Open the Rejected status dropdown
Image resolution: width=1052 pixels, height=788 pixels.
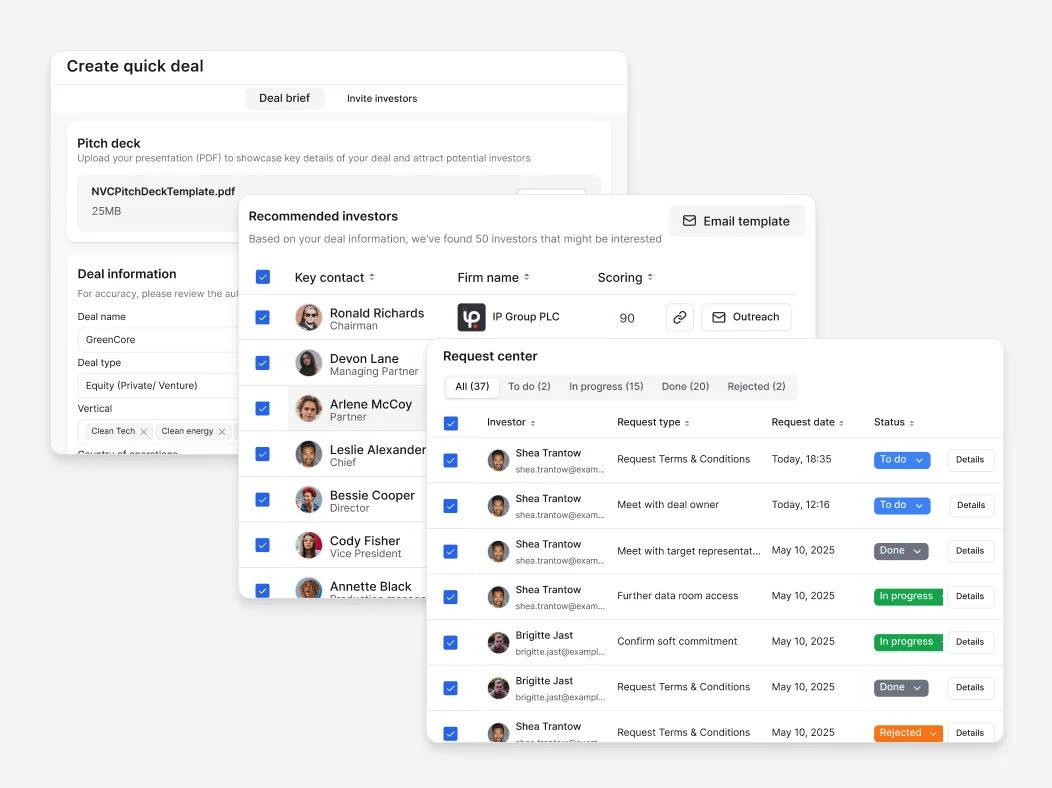(x=908, y=733)
